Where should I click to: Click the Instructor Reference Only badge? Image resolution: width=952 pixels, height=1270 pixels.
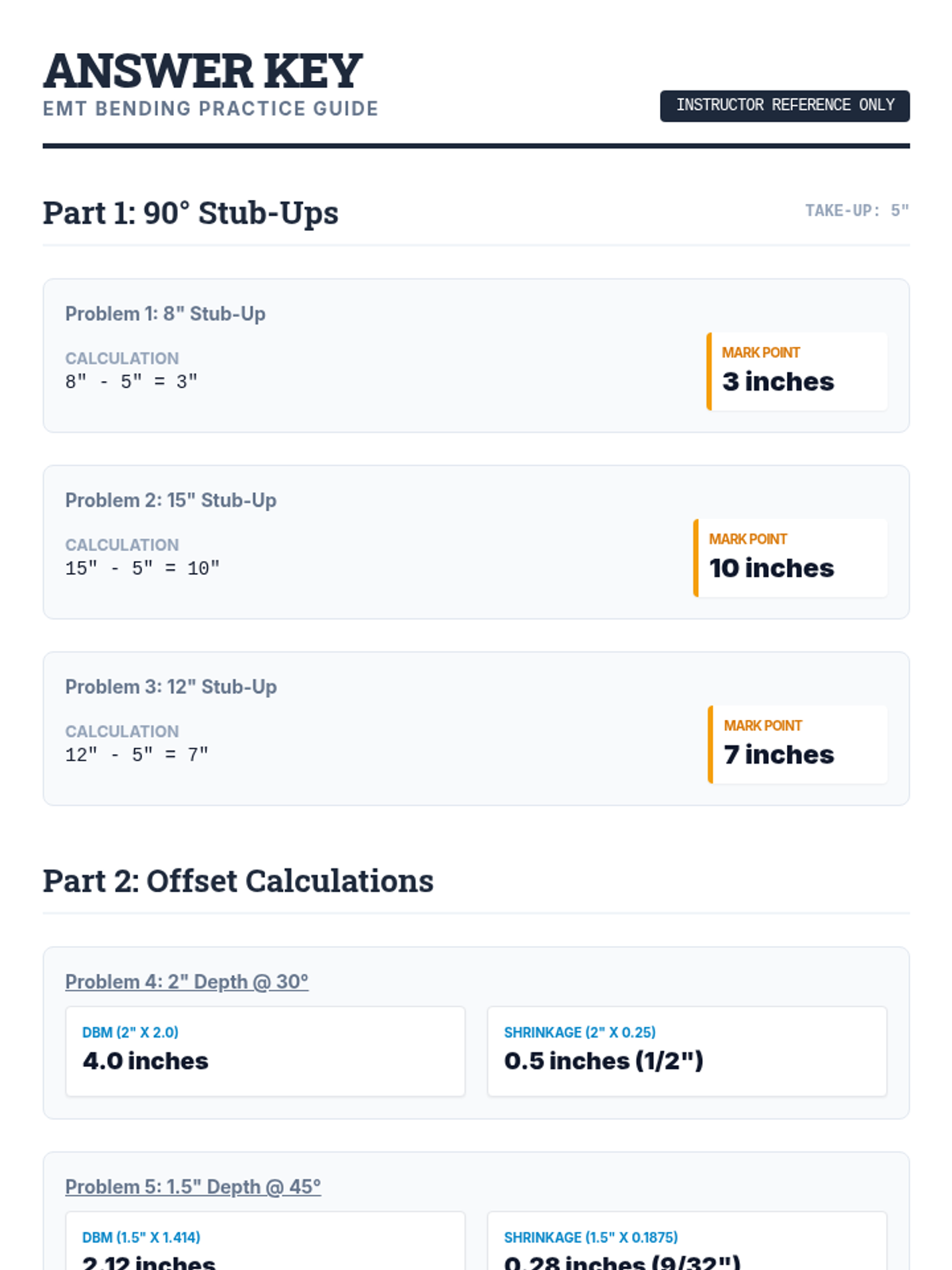(x=784, y=106)
